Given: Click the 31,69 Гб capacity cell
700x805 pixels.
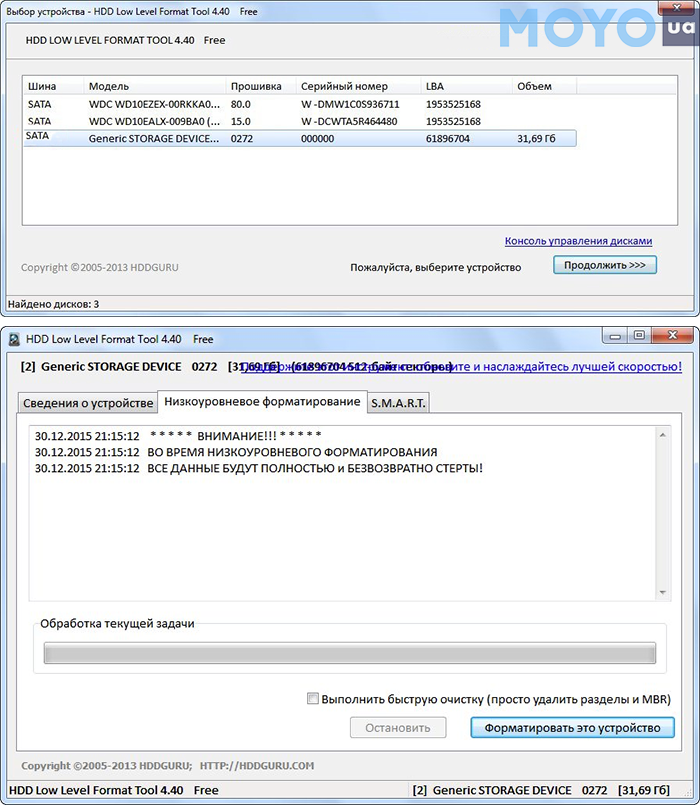Looking at the screenshot, I should (x=536, y=139).
